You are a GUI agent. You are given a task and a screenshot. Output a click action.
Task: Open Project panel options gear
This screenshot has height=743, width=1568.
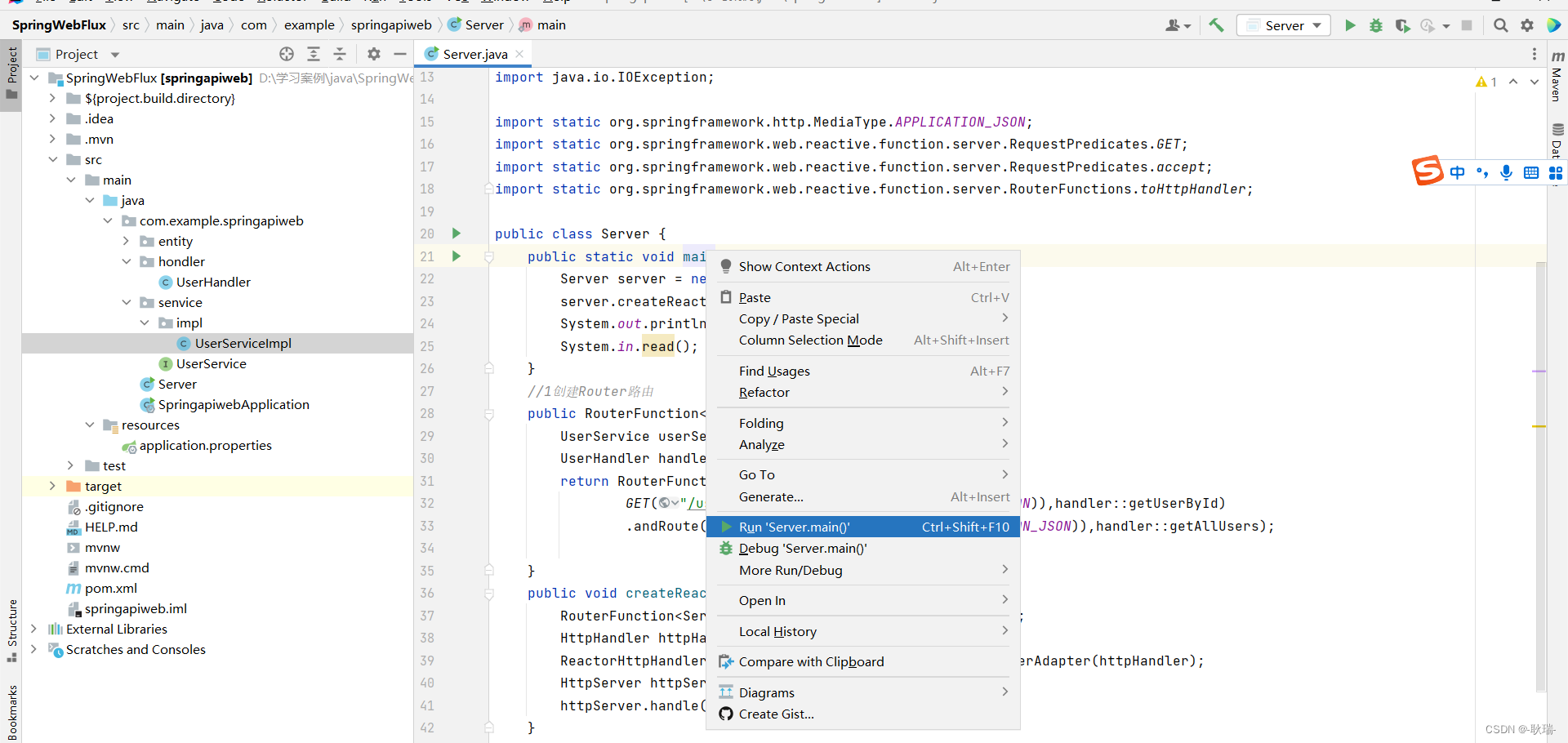(374, 54)
